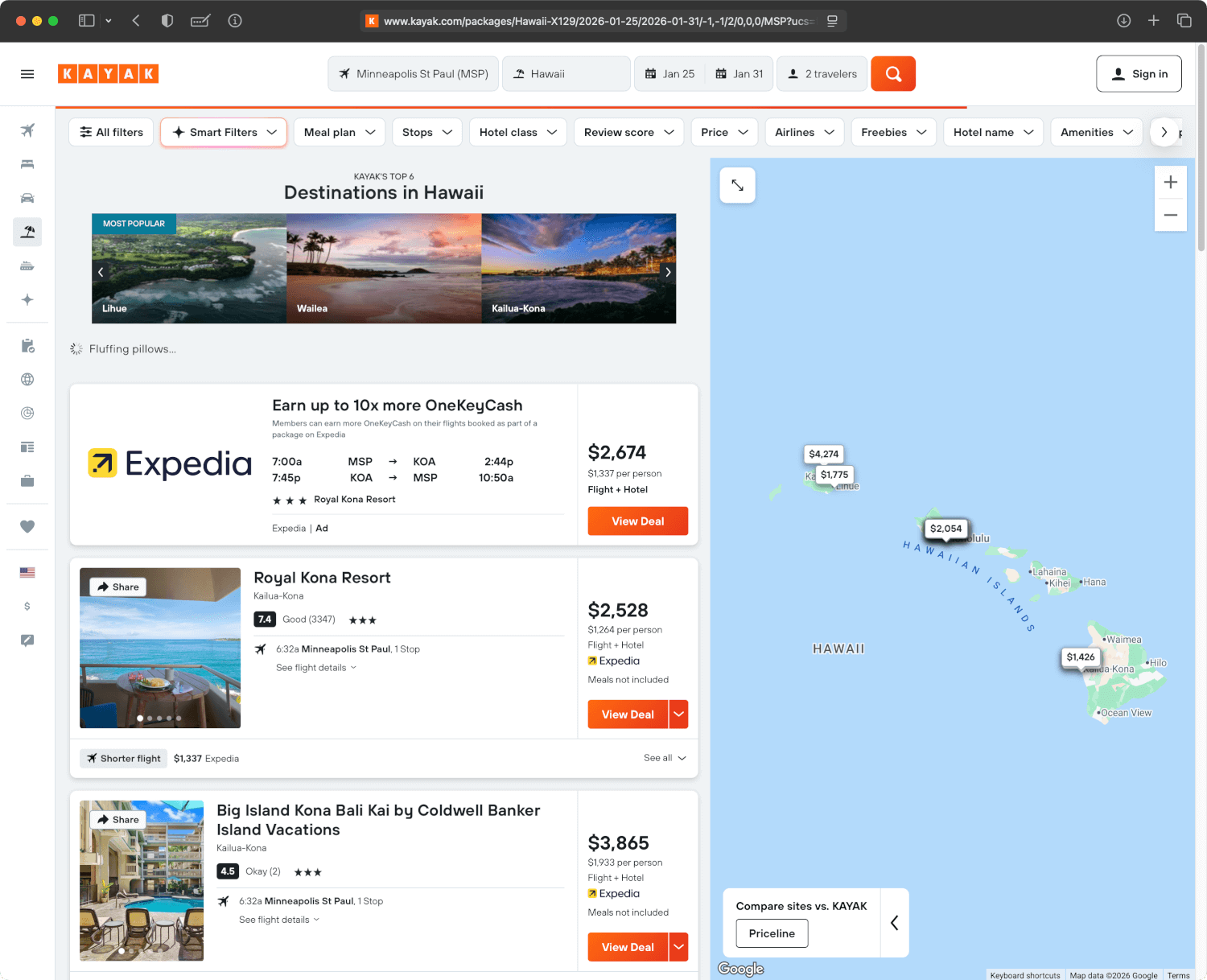
Task: Switch to car rentals via the sidebar icon
Action: point(27,198)
